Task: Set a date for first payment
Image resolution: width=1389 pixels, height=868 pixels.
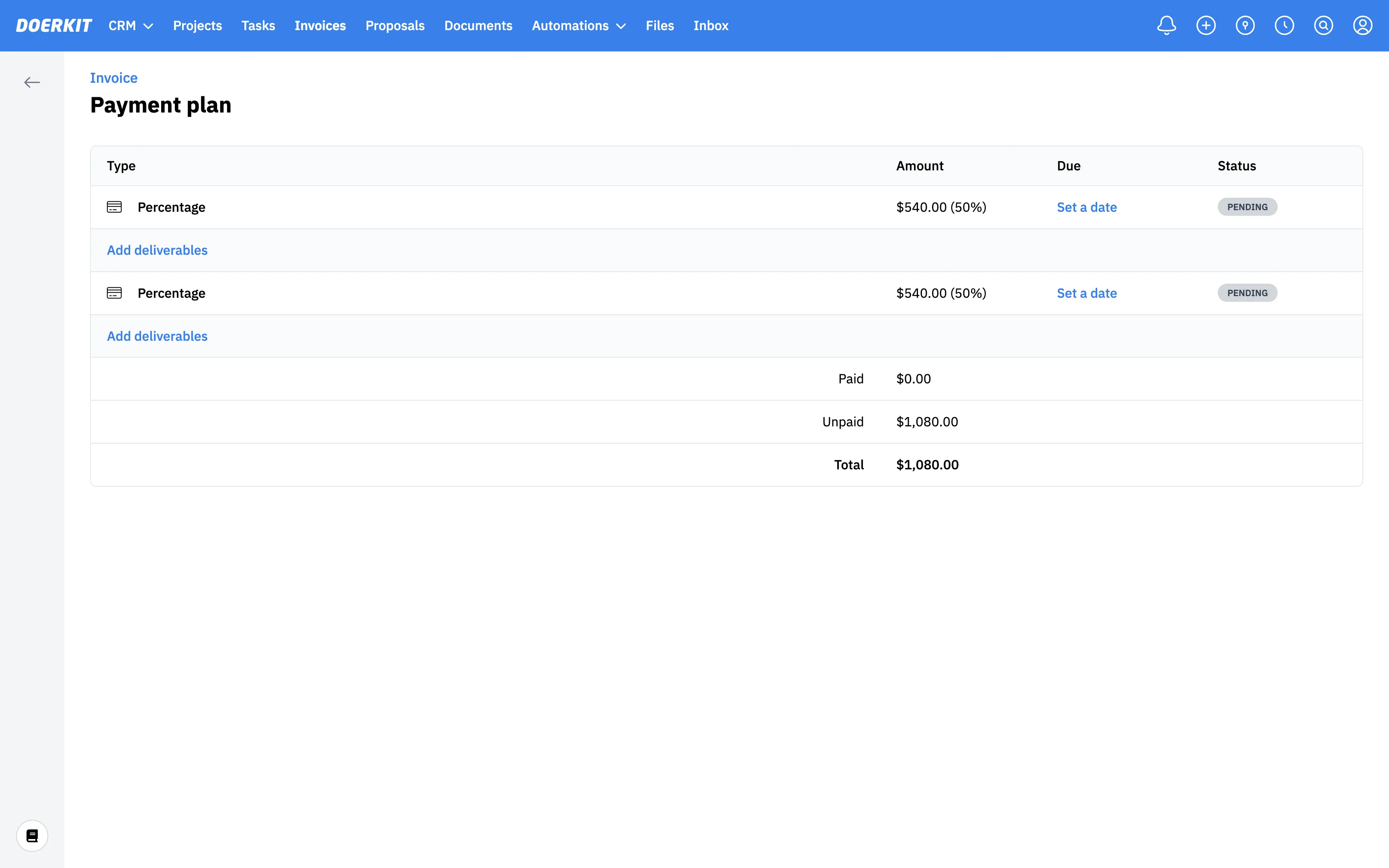Action: pos(1086,207)
